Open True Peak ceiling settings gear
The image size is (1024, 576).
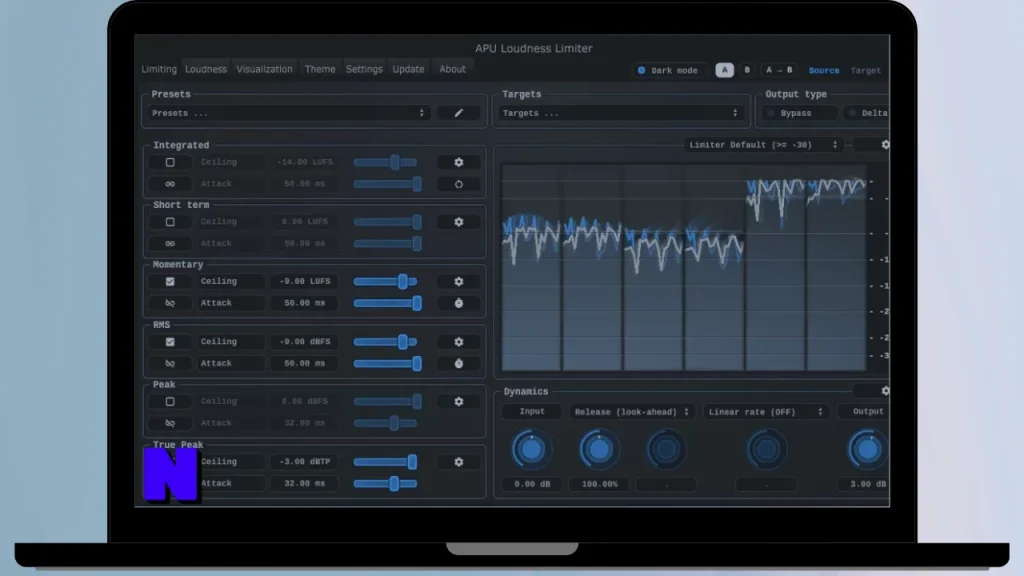tap(458, 462)
